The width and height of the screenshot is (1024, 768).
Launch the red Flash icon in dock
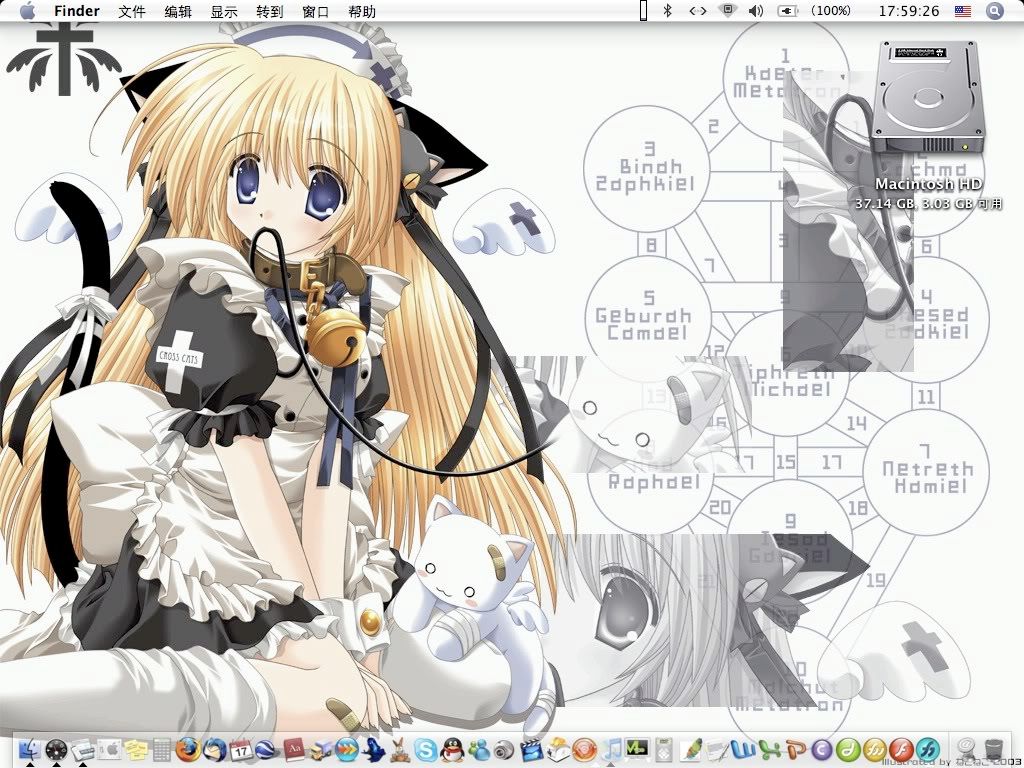(901, 749)
